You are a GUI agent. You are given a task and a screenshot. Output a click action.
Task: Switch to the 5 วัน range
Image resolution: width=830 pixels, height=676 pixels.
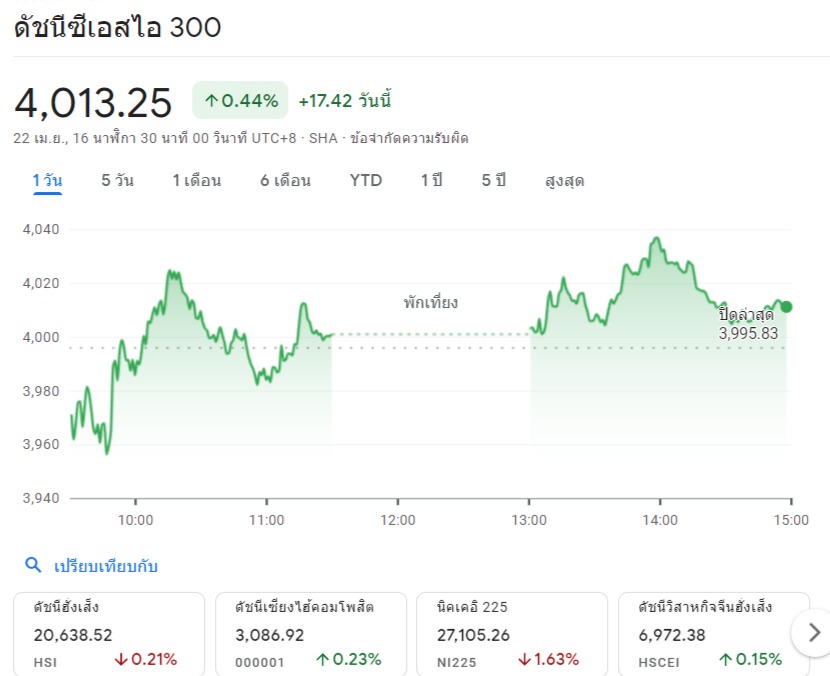click(117, 181)
